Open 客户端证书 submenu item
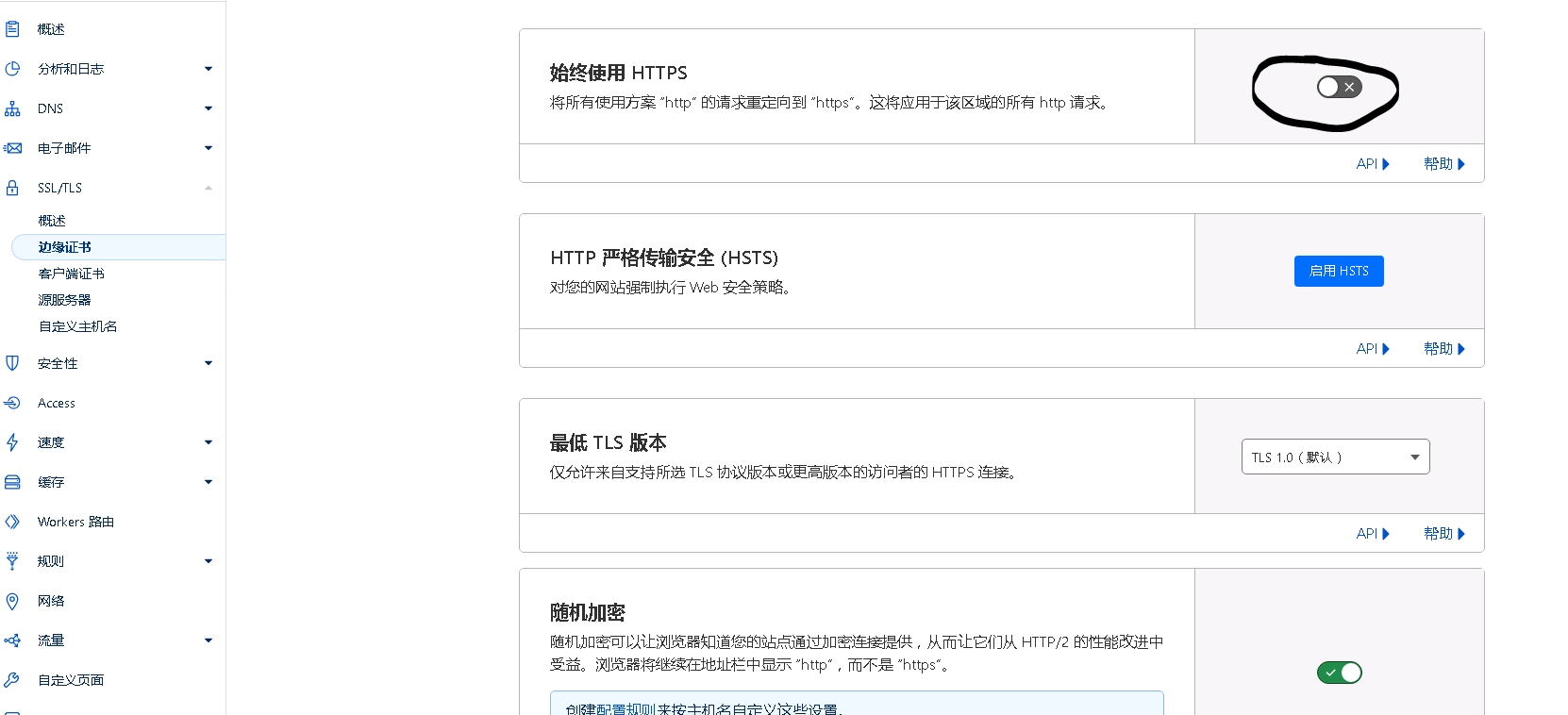This screenshot has height=715, width=1568. [x=72, y=274]
